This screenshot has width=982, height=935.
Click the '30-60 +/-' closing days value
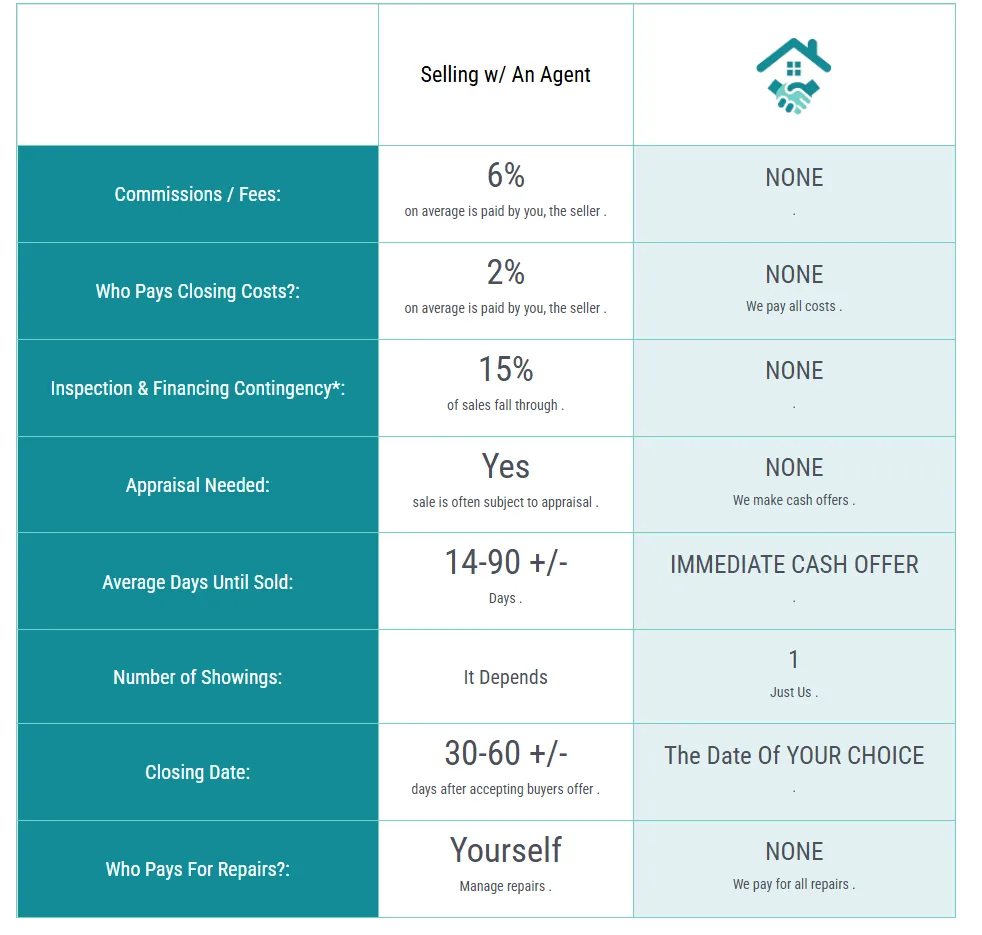coord(505,753)
